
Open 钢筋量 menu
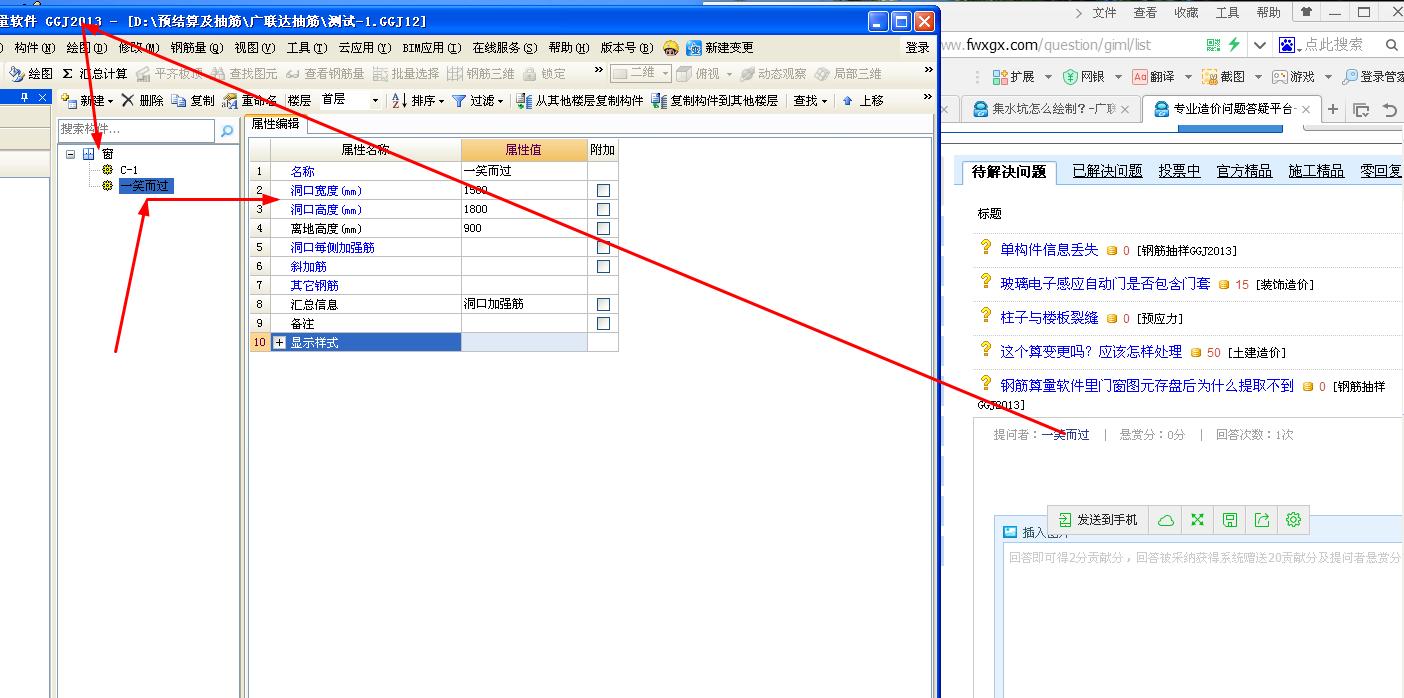pos(196,47)
